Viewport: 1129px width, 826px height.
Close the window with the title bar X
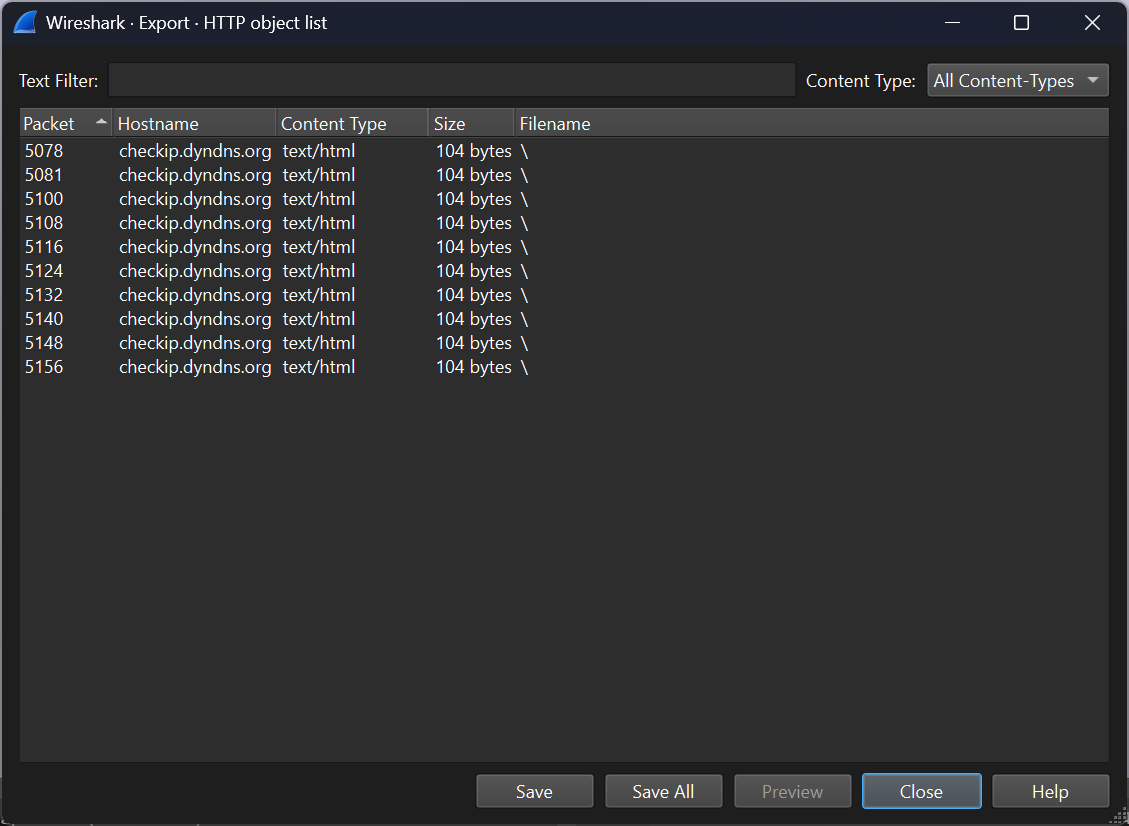[1092, 22]
